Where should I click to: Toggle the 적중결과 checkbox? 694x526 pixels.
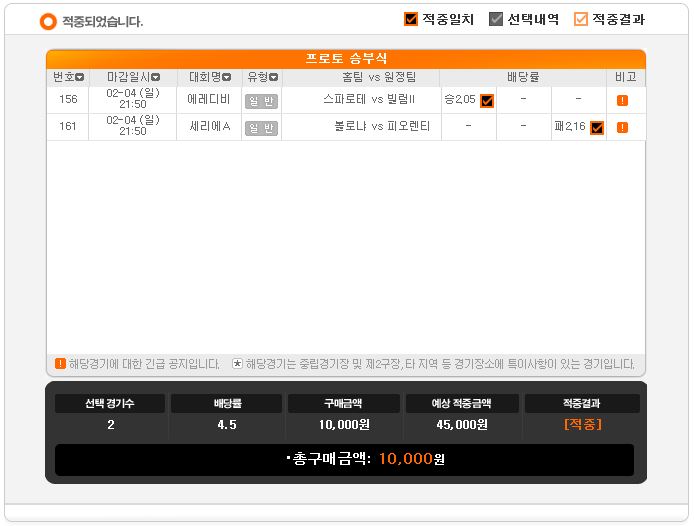click(581, 19)
